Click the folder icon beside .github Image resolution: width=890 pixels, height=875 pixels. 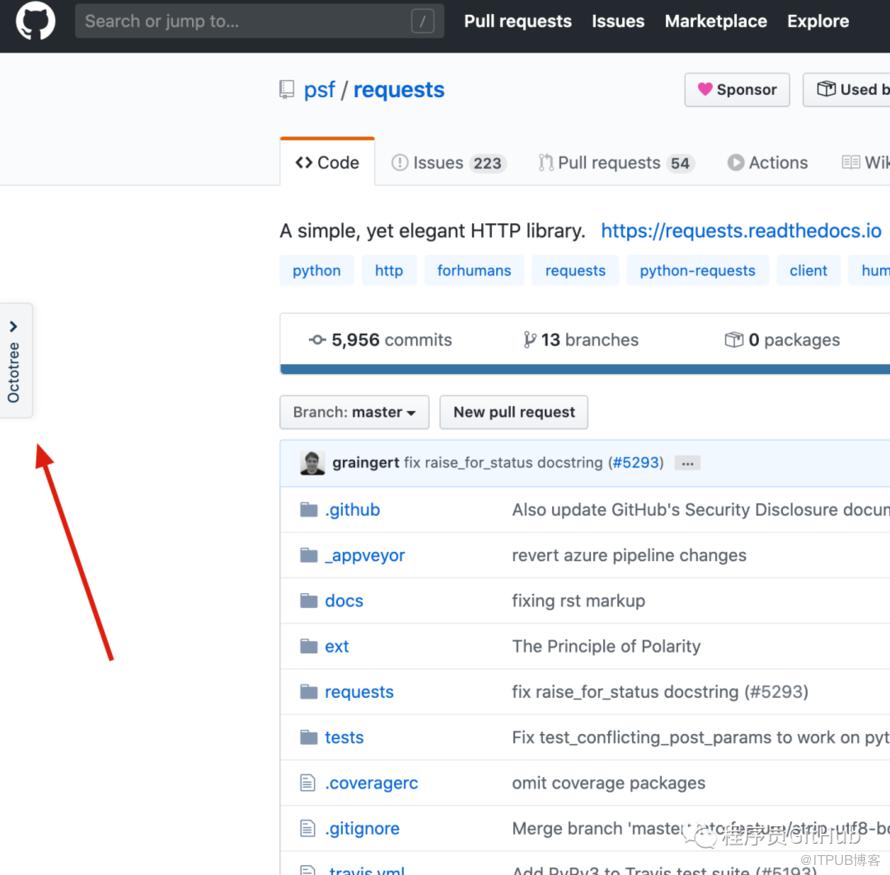[309, 510]
